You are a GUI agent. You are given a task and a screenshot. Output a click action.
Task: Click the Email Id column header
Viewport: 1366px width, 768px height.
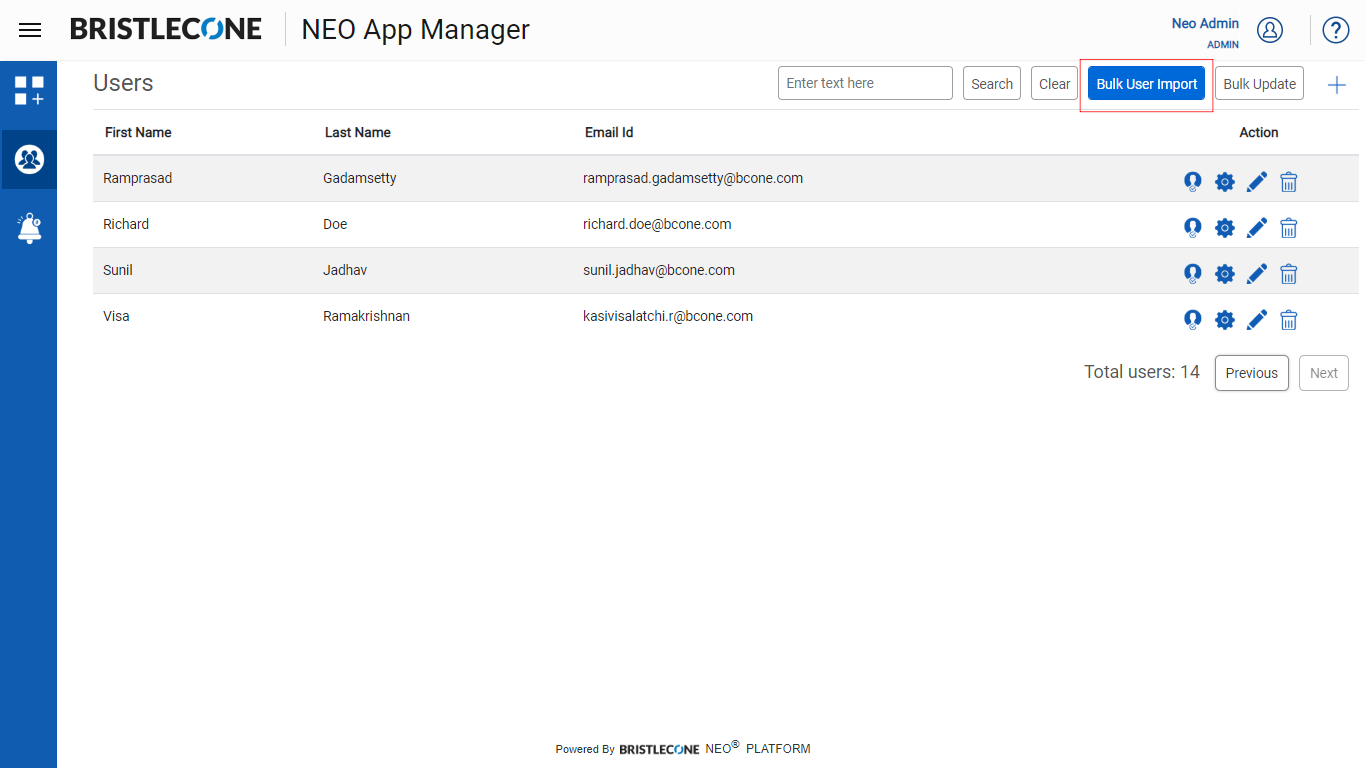[x=609, y=132]
